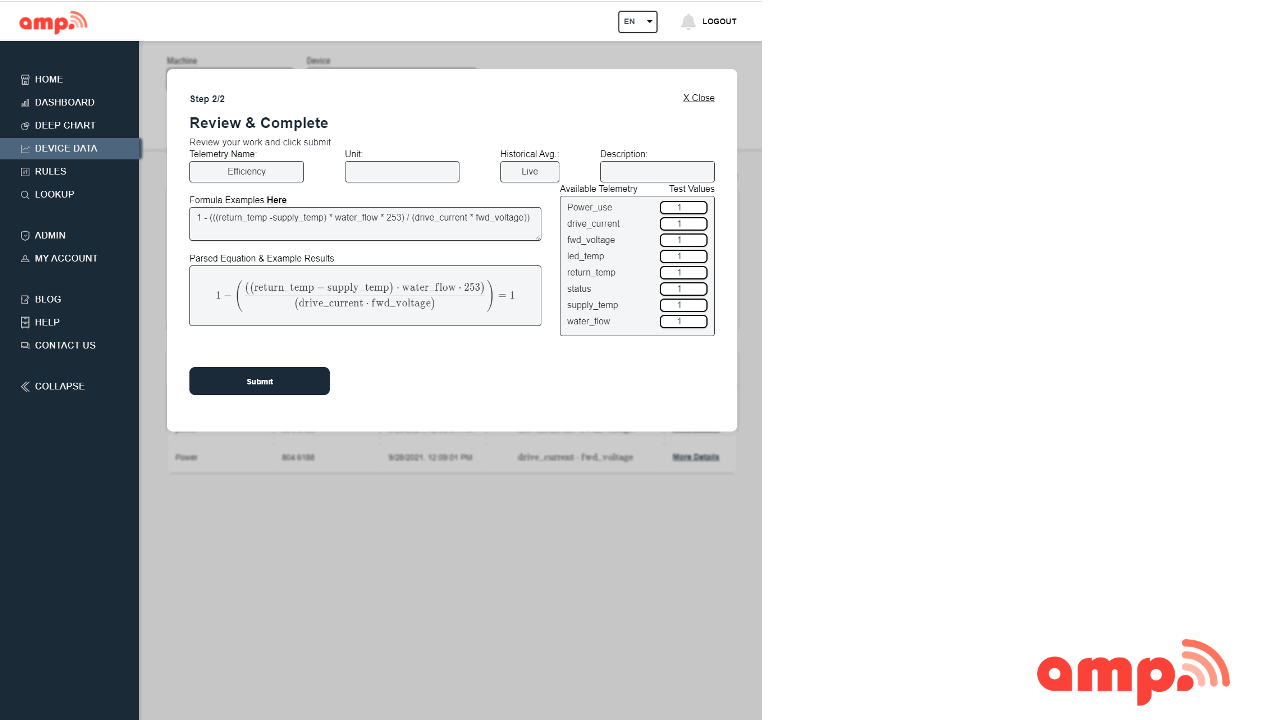Click the Help icon in sidebar
1280x720 pixels.
click(x=25, y=323)
